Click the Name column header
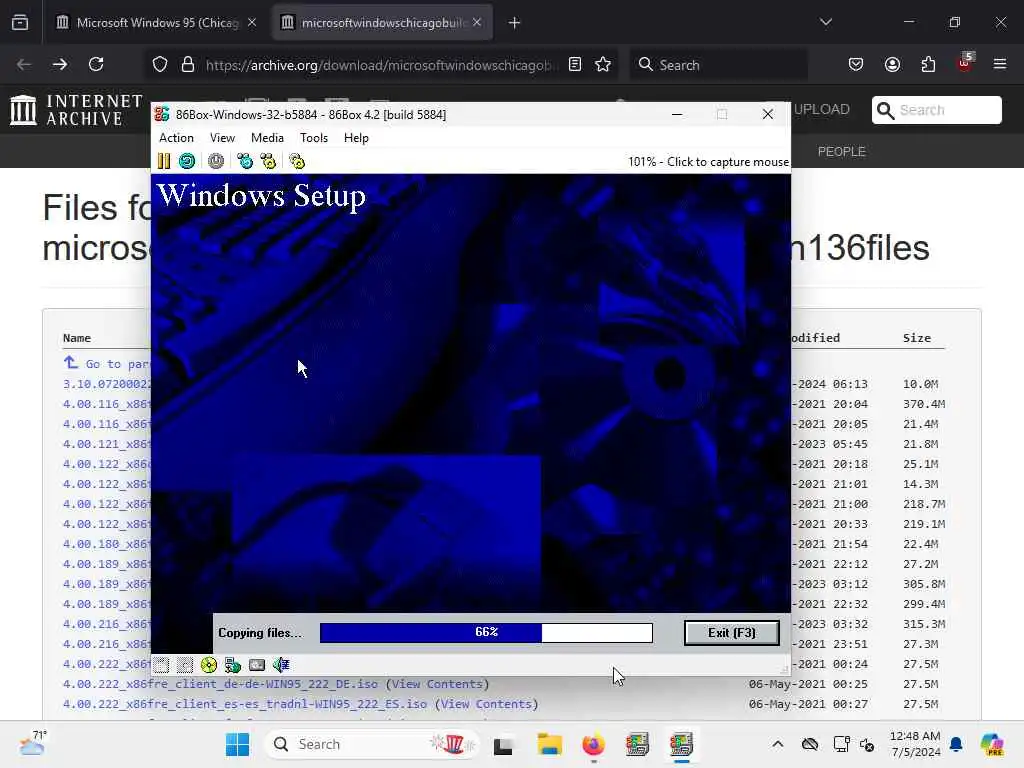 tap(76, 338)
